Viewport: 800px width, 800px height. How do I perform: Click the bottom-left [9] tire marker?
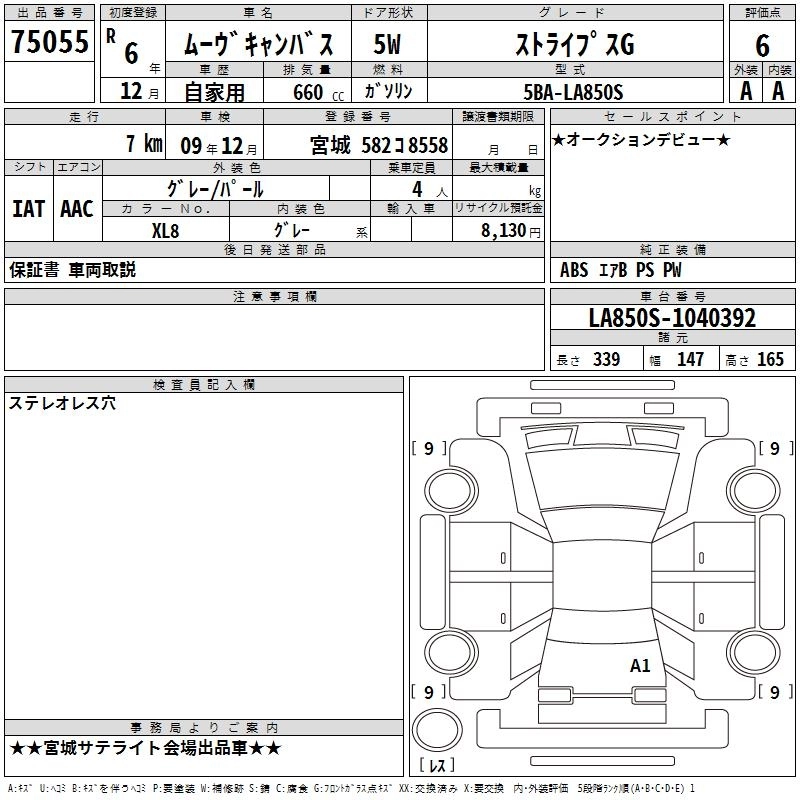click(429, 692)
